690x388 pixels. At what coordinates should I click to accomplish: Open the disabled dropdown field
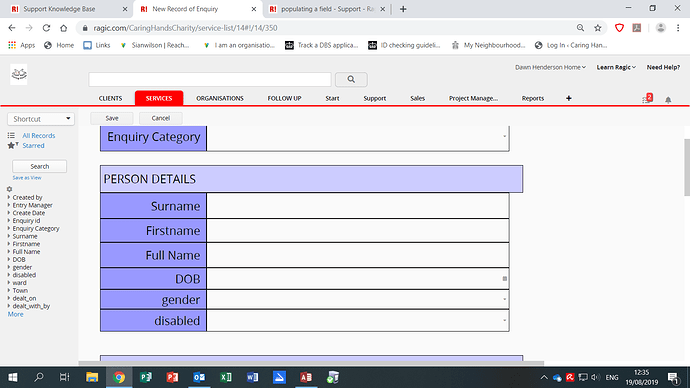(358, 321)
